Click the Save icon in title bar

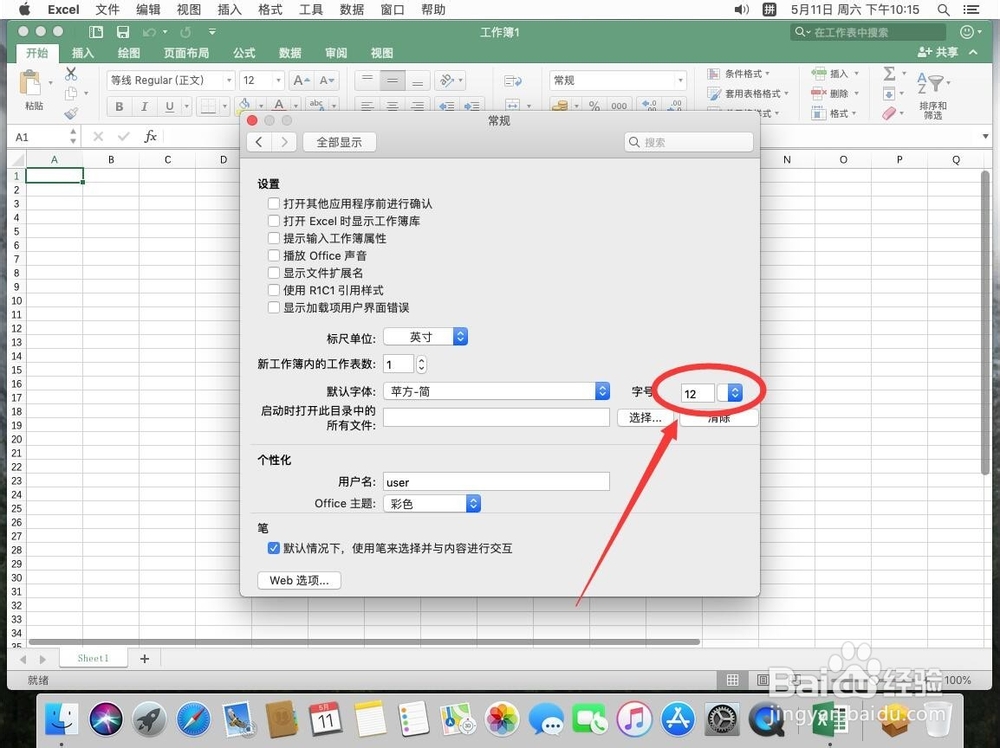pyautogui.click(x=123, y=32)
